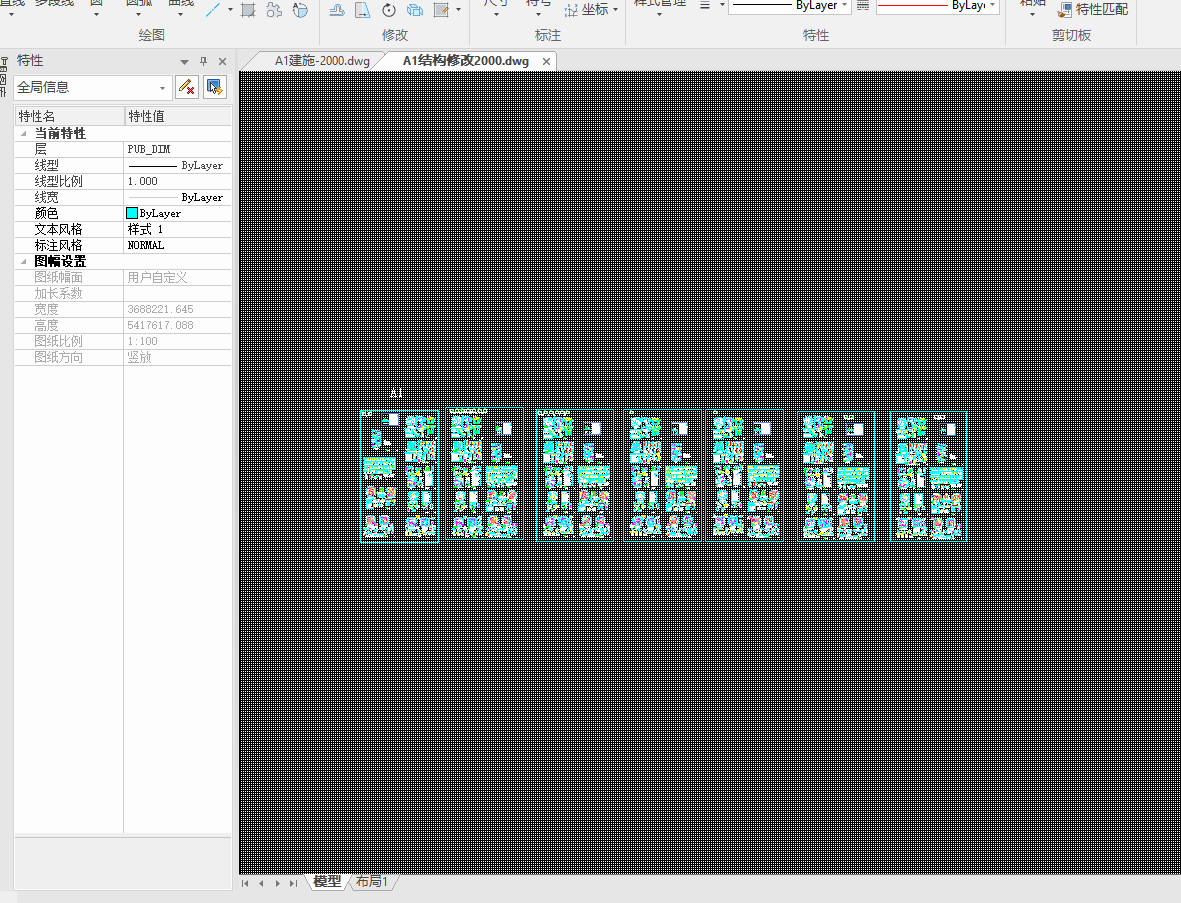Click the 特性名 column header

tap(69, 116)
